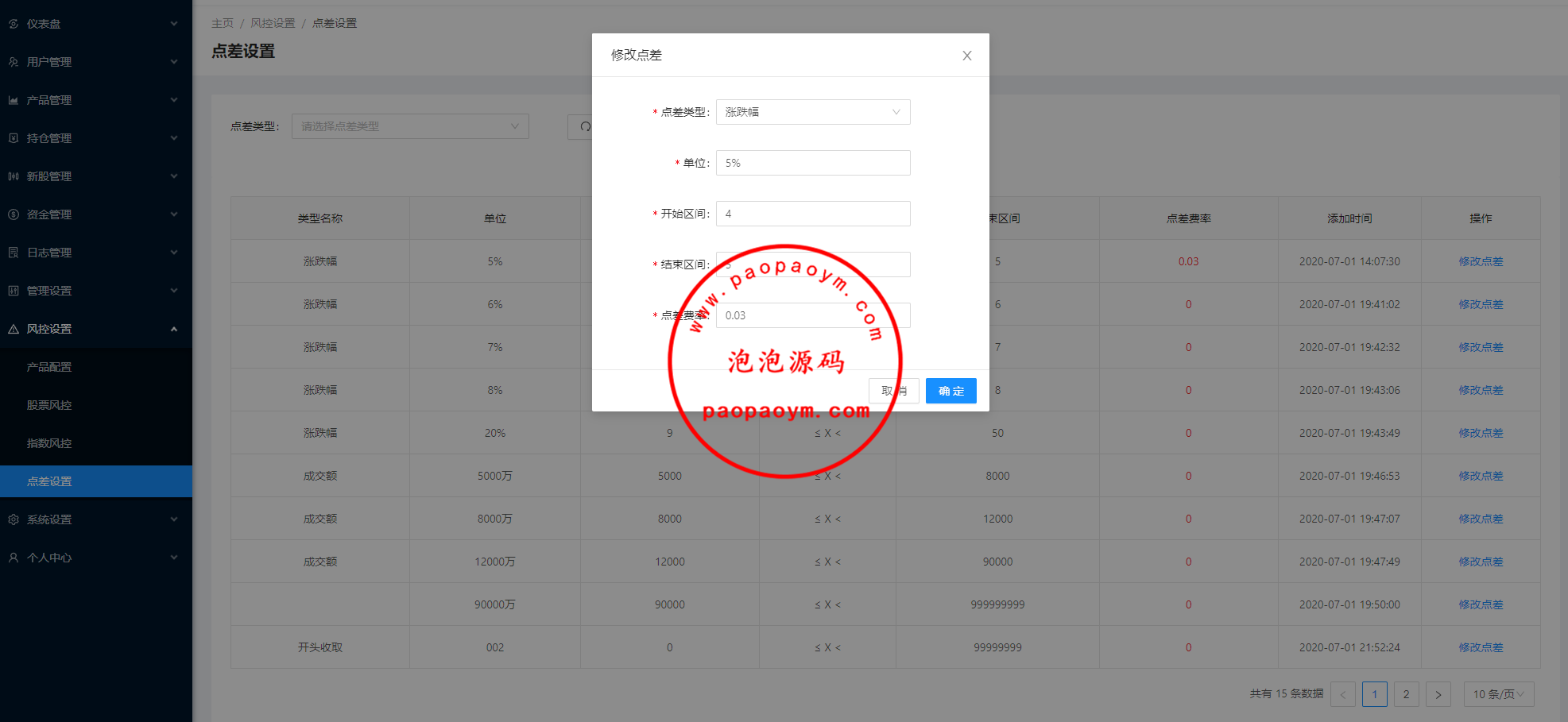Viewport: 1568px width, 722px height.
Task: Expand the 持仓管理 menu chevron
Action: (174, 138)
